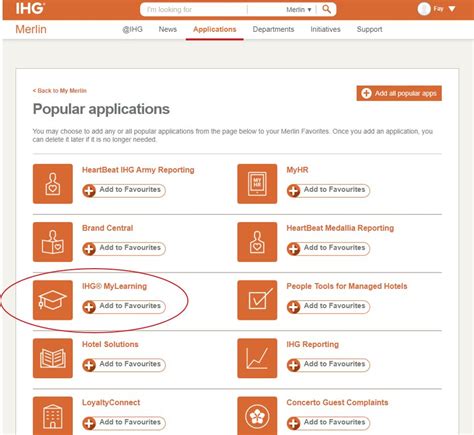Expand the user menu arrow beside Fay
This screenshot has height=435, width=474.
pyautogui.click(x=452, y=9)
